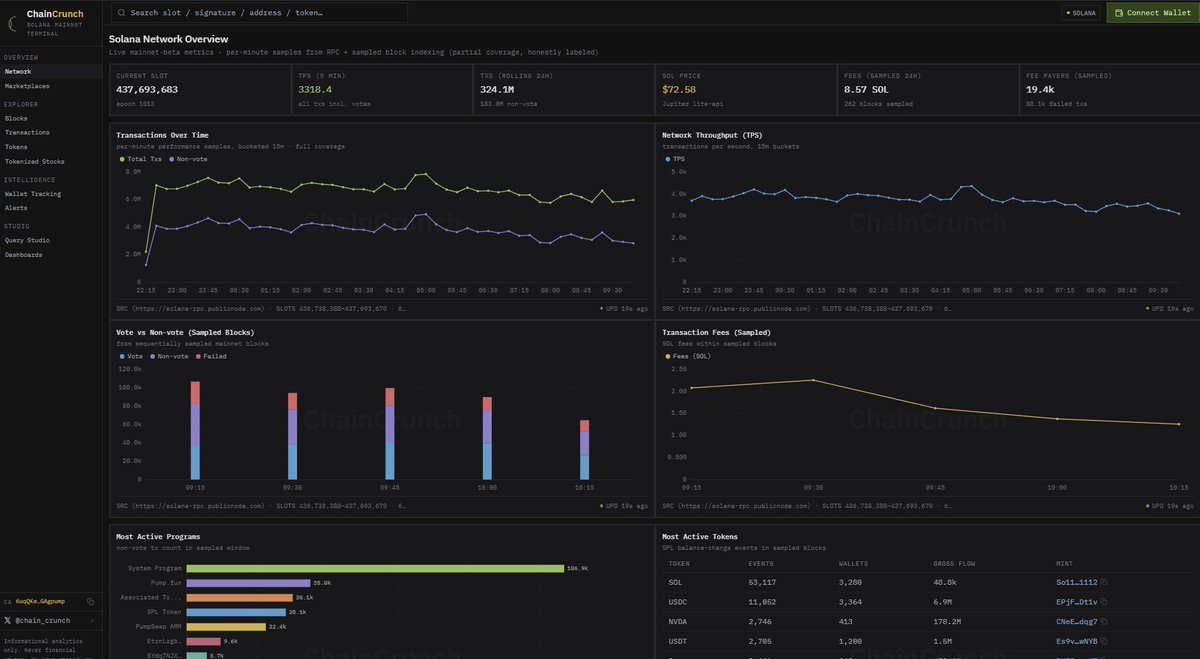Focus the slot / signature / address search field

(x=258, y=13)
